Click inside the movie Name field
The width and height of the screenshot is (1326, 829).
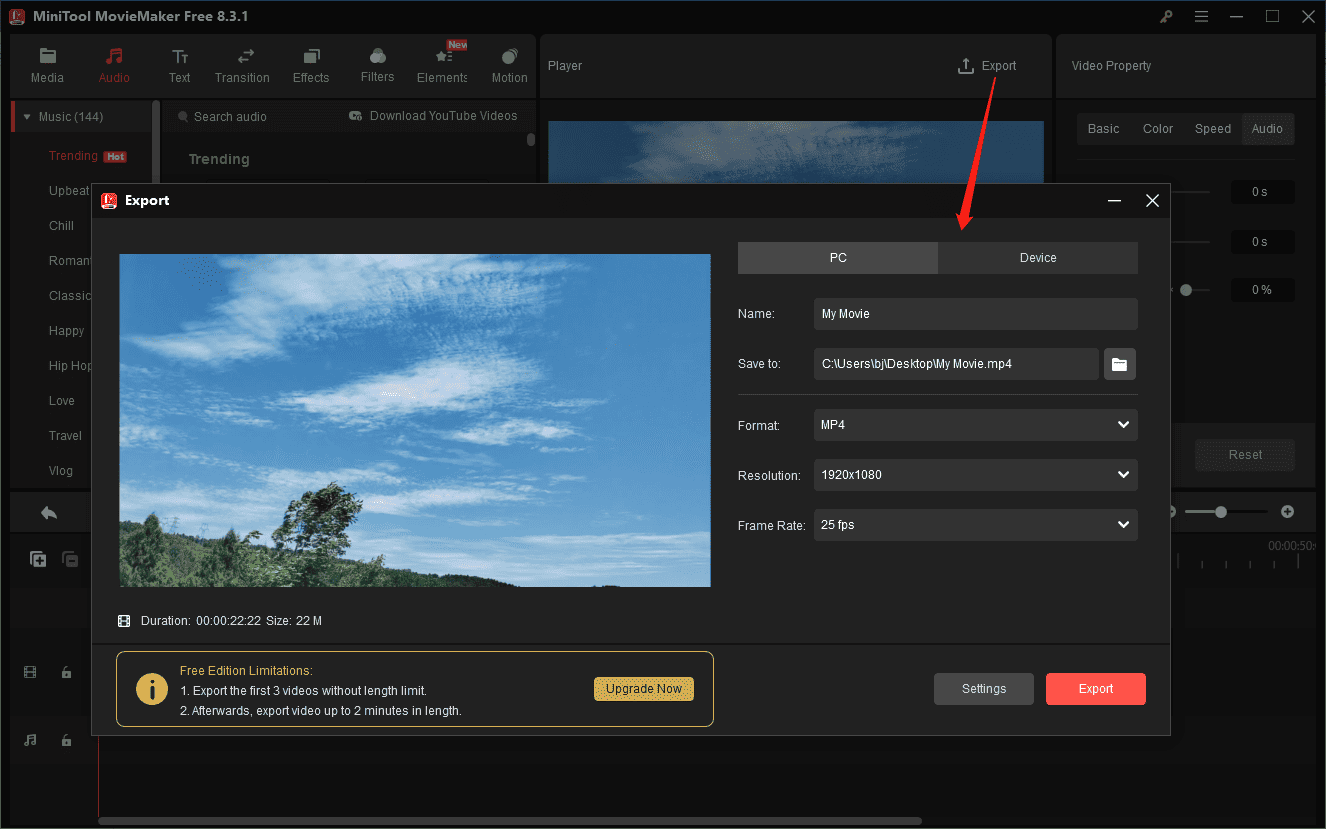click(975, 313)
